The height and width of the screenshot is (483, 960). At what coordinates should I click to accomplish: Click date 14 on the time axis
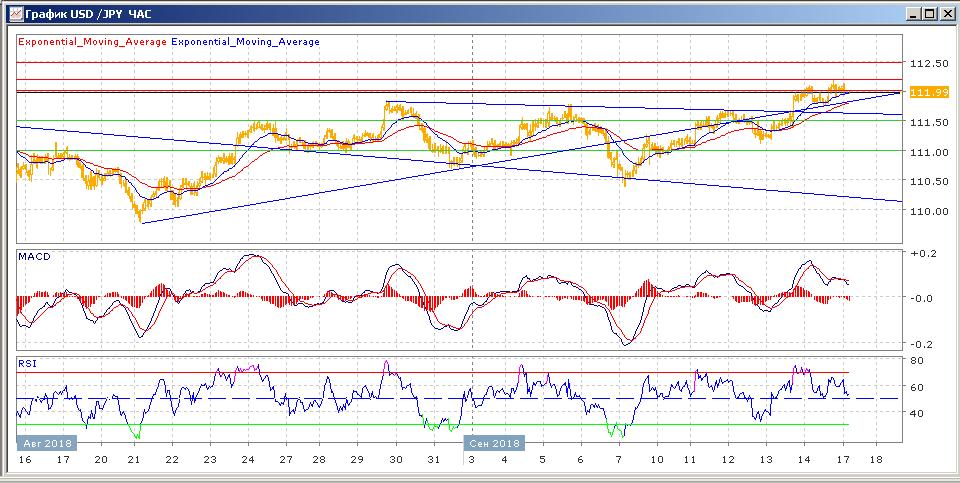pyautogui.click(x=803, y=460)
